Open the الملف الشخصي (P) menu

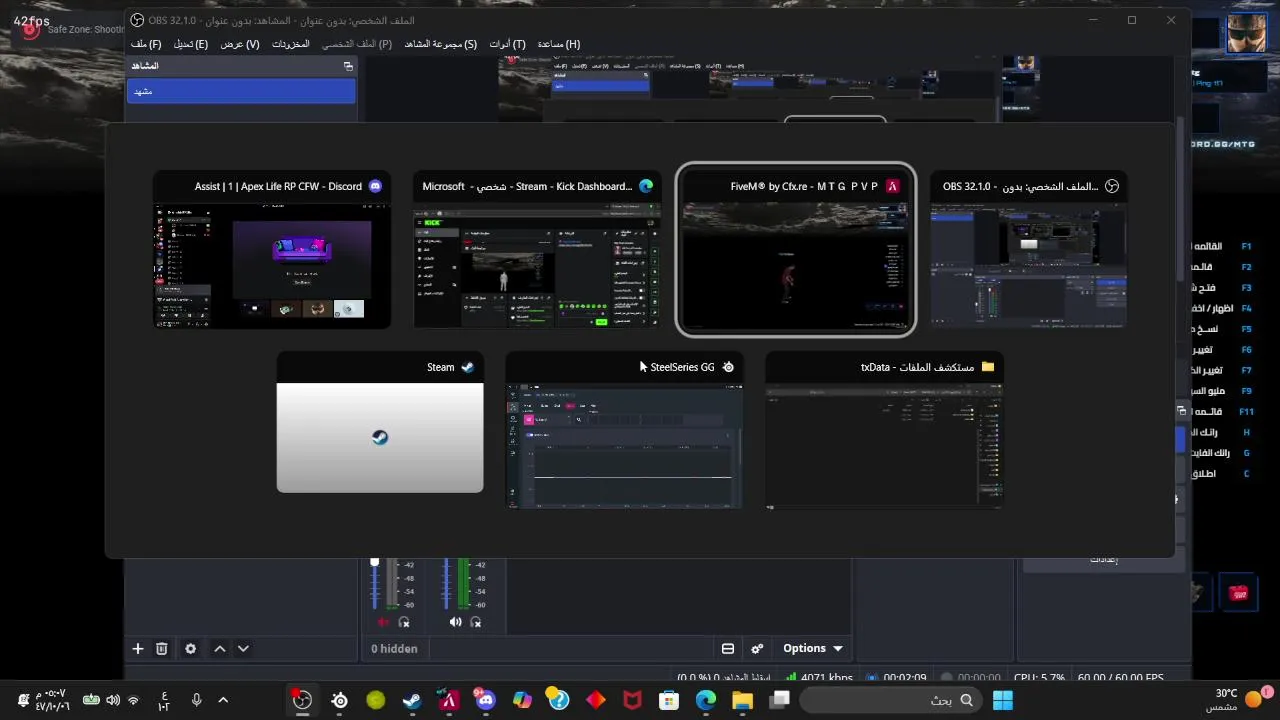click(357, 44)
